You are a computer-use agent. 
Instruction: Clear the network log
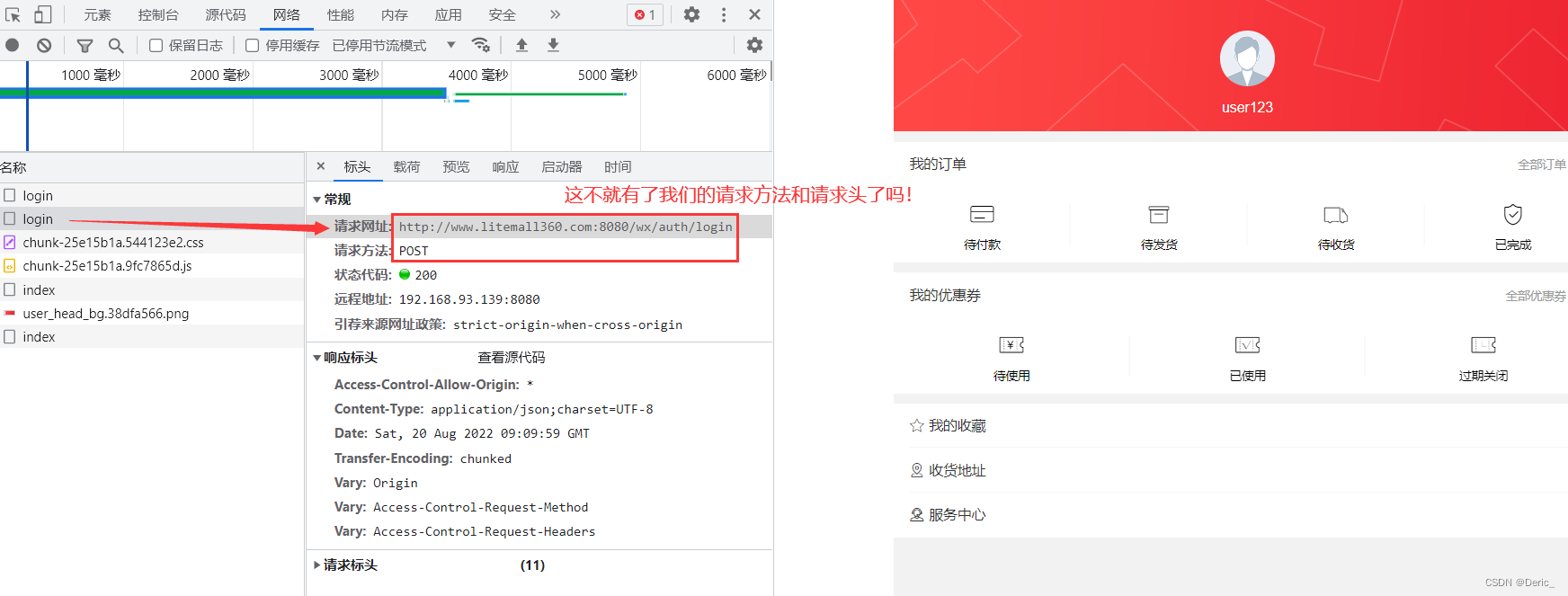[x=44, y=45]
